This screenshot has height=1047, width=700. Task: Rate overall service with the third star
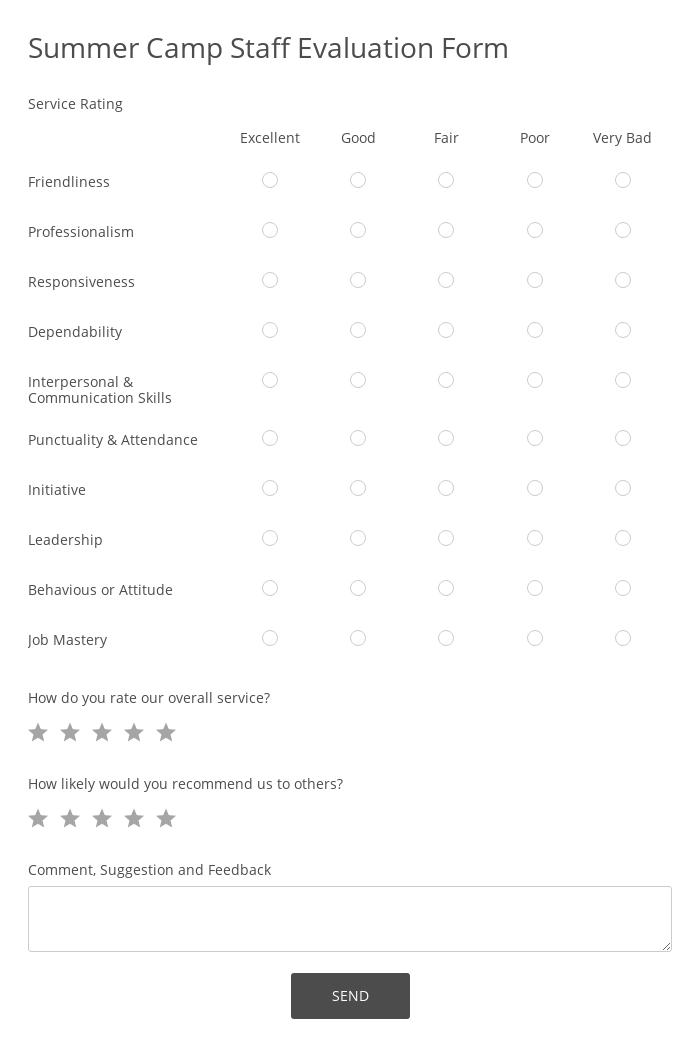[102, 733]
